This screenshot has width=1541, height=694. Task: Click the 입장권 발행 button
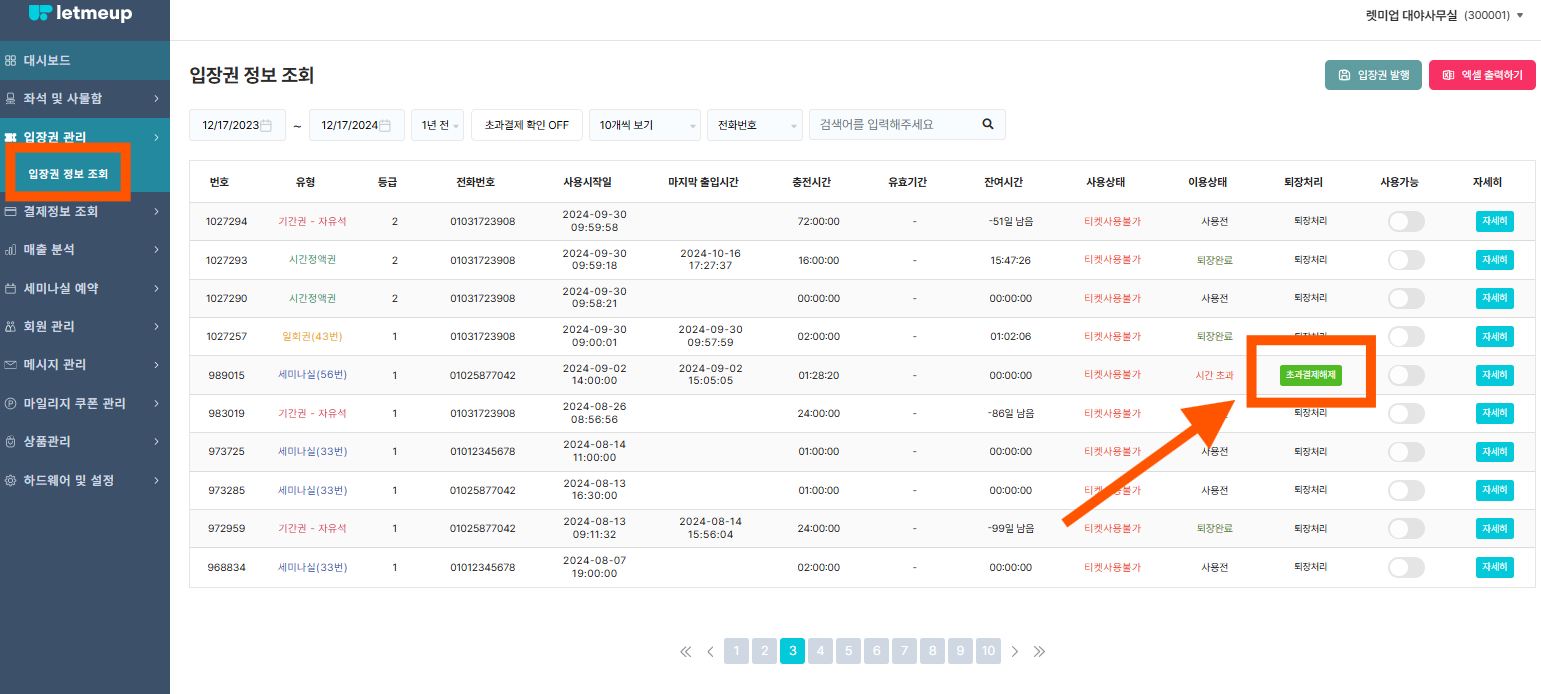[x=1373, y=75]
